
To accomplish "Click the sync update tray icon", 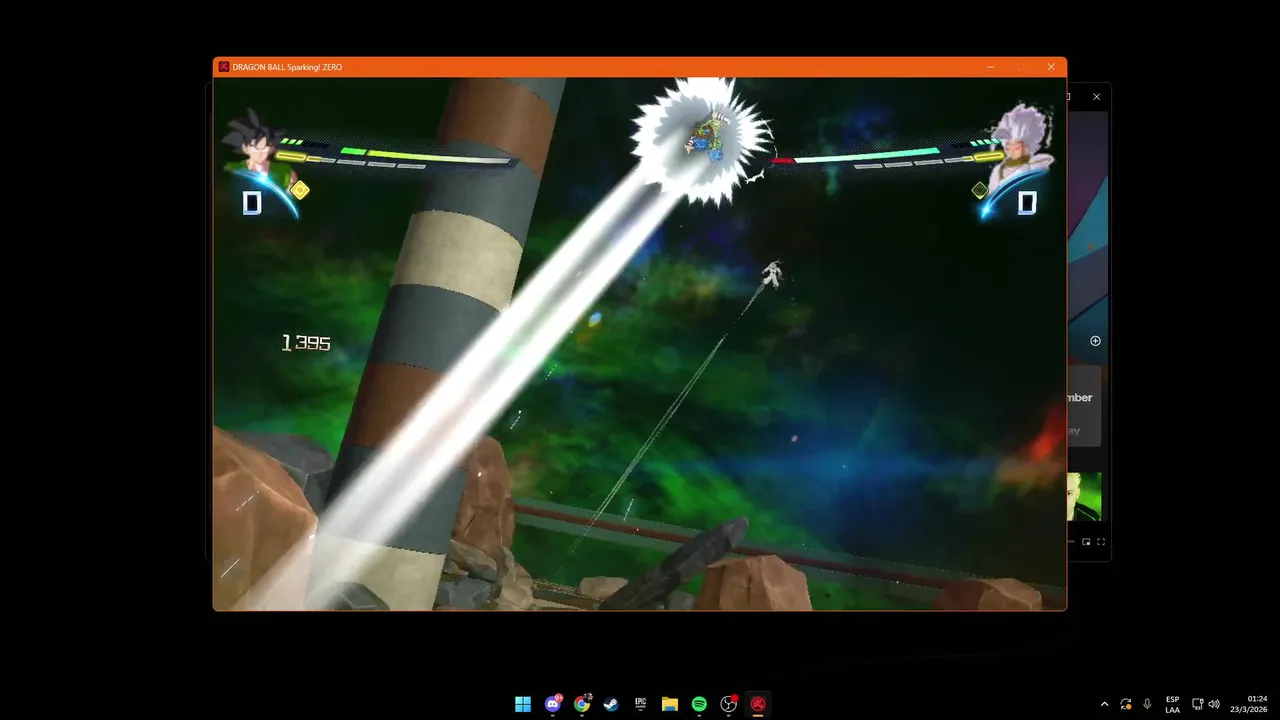I will coord(1126,704).
